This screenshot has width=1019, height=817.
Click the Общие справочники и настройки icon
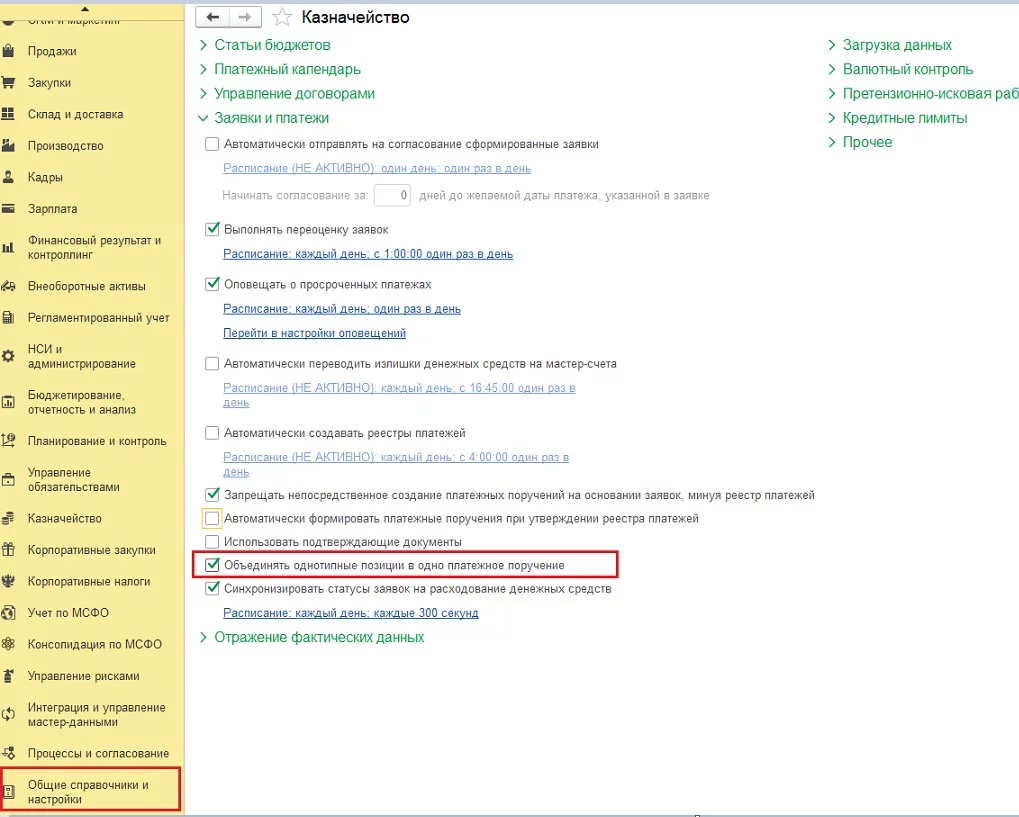click(8, 792)
